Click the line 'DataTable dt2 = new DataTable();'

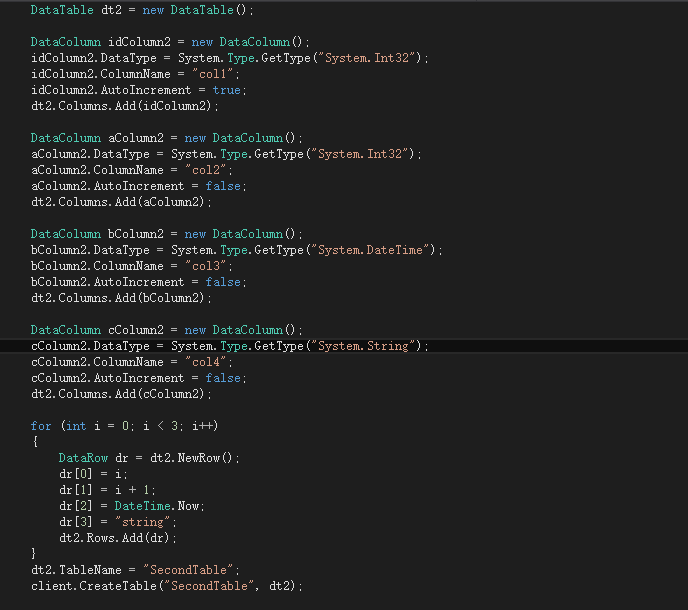(142, 10)
